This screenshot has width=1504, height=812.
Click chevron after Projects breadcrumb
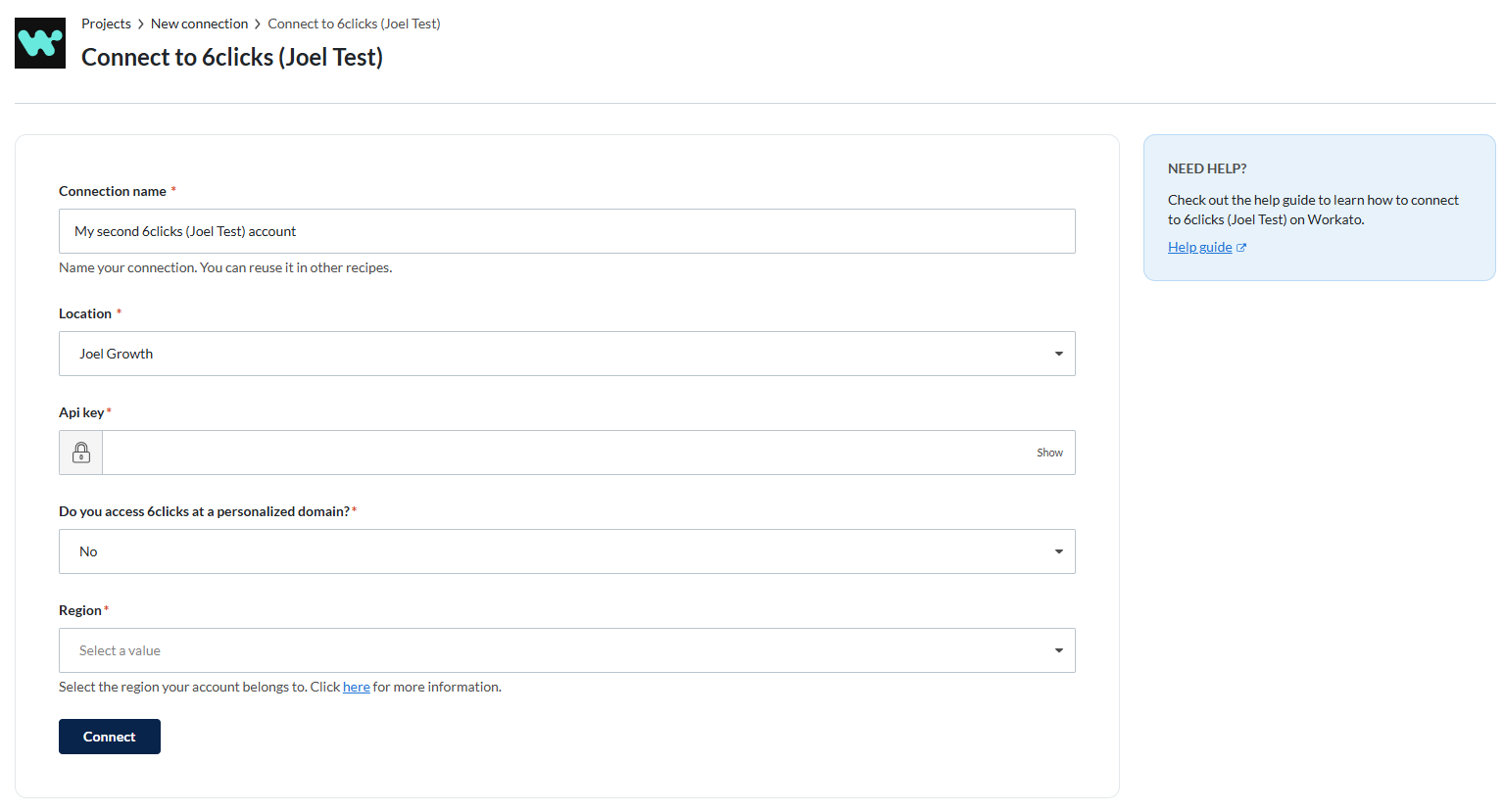point(141,24)
